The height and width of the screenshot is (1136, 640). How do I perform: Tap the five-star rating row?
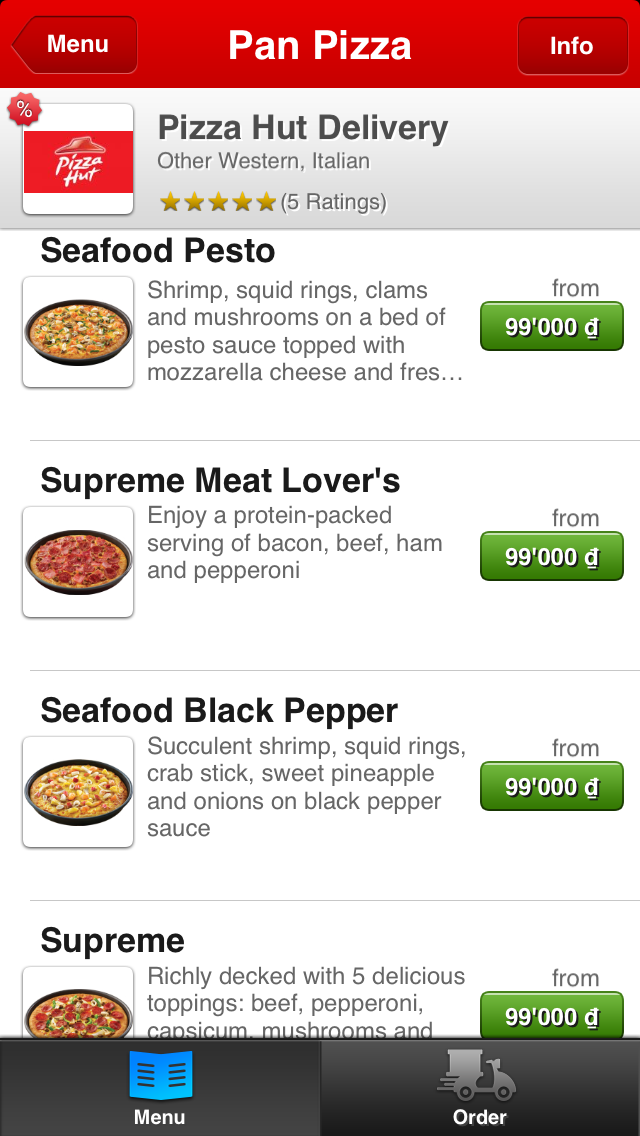click(x=272, y=202)
